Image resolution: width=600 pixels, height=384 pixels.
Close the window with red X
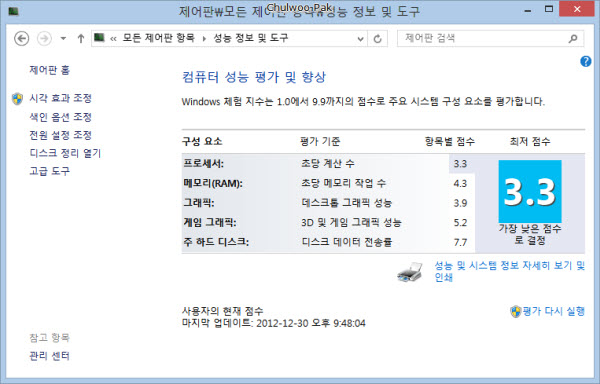tap(577, 9)
